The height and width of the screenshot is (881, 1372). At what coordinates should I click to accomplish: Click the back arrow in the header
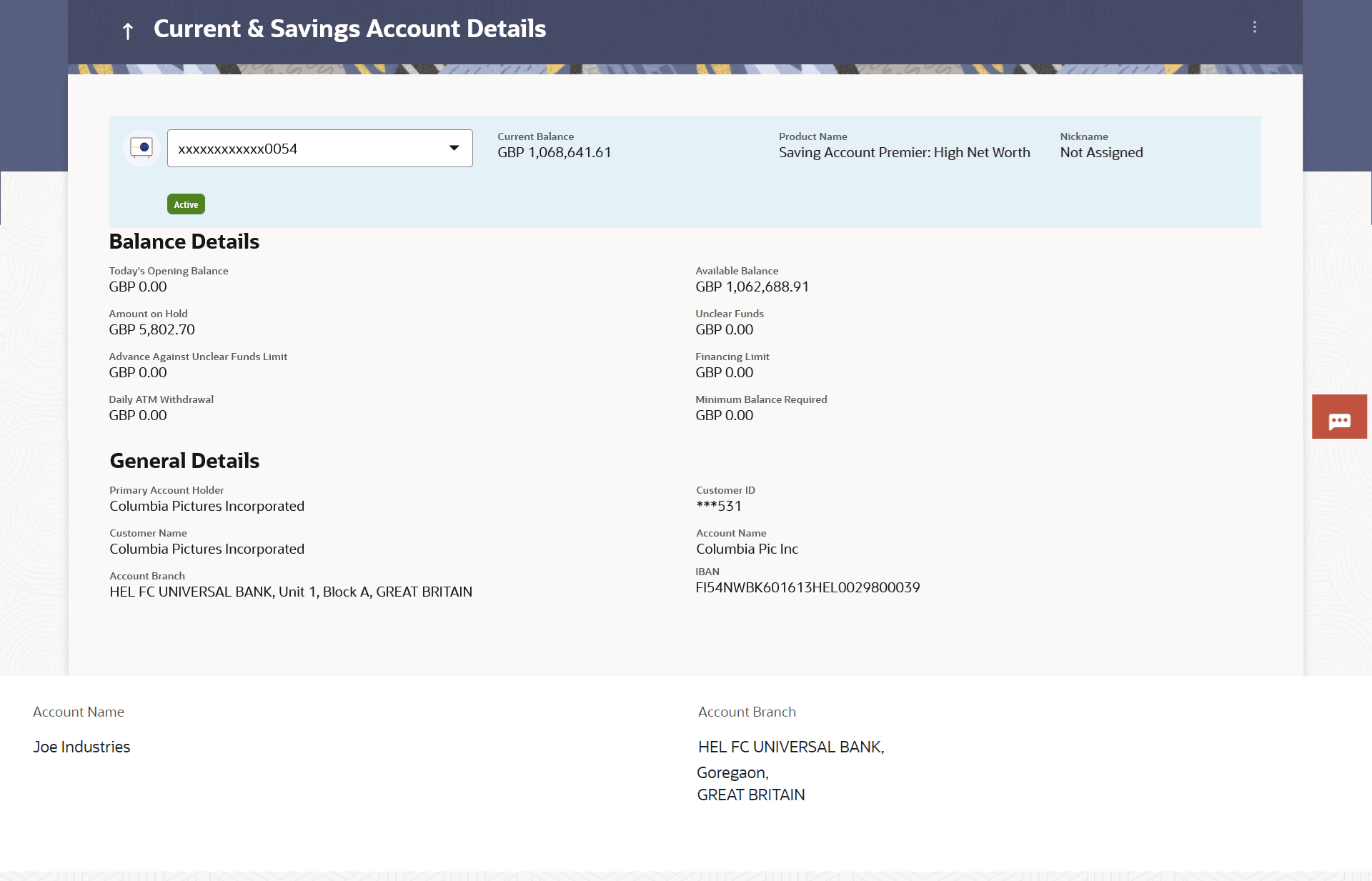click(x=128, y=31)
